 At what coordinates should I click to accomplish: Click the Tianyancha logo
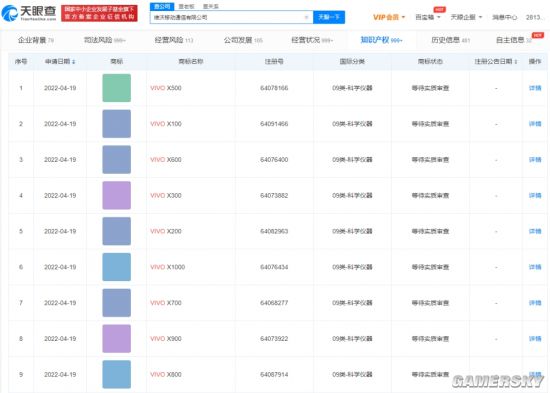pyautogui.click(x=29, y=13)
